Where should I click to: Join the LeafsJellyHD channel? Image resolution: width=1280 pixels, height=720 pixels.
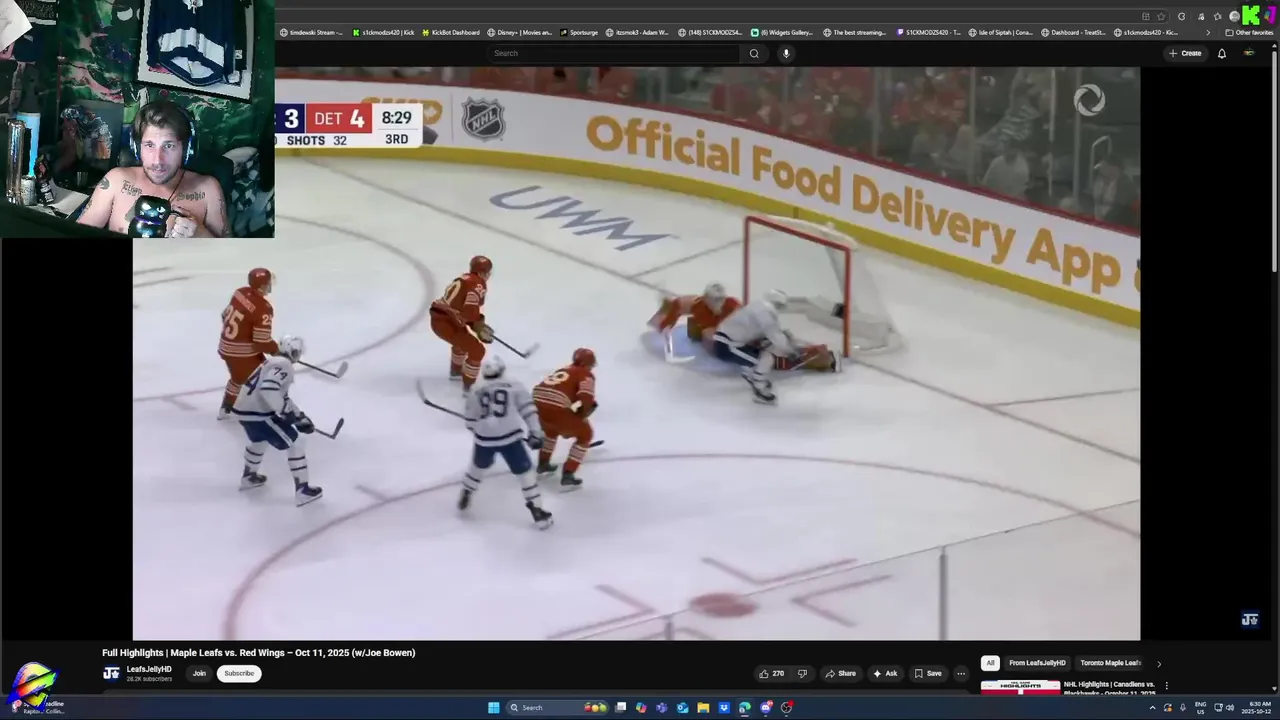[199, 673]
